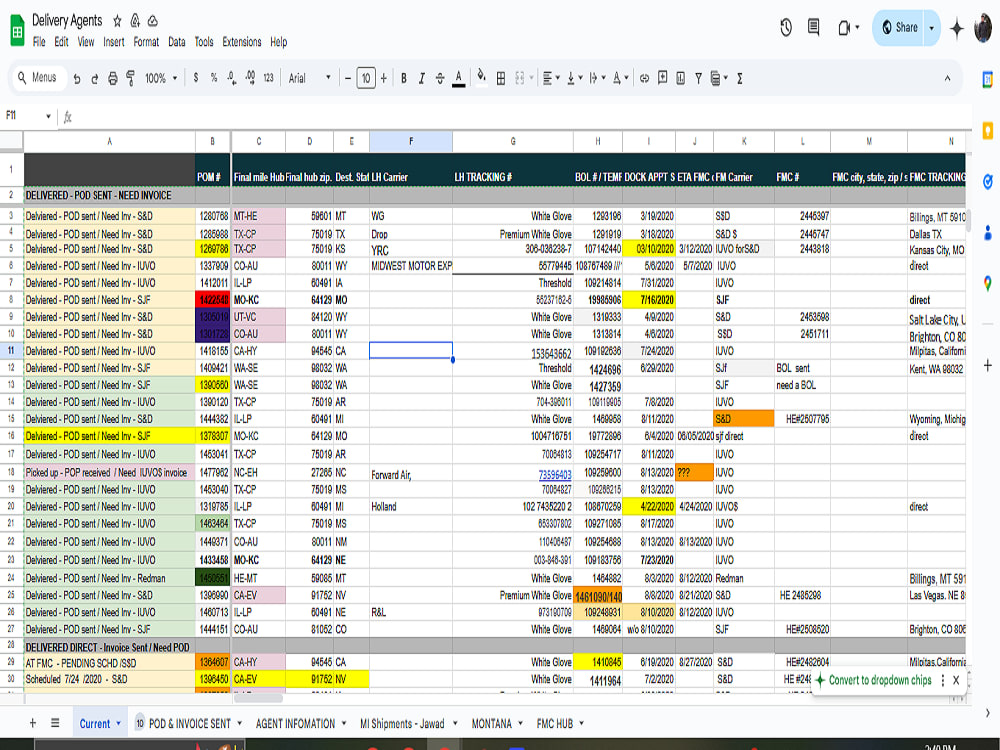
Task: Open text wrapping dropdown
Action: pyautogui.click(x=598, y=78)
